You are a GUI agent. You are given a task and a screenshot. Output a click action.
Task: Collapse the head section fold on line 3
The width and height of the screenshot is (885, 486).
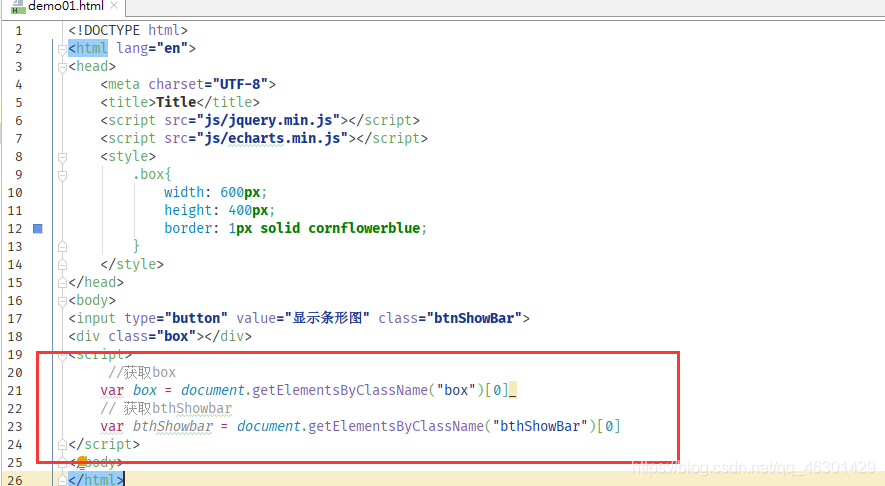[62, 67]
